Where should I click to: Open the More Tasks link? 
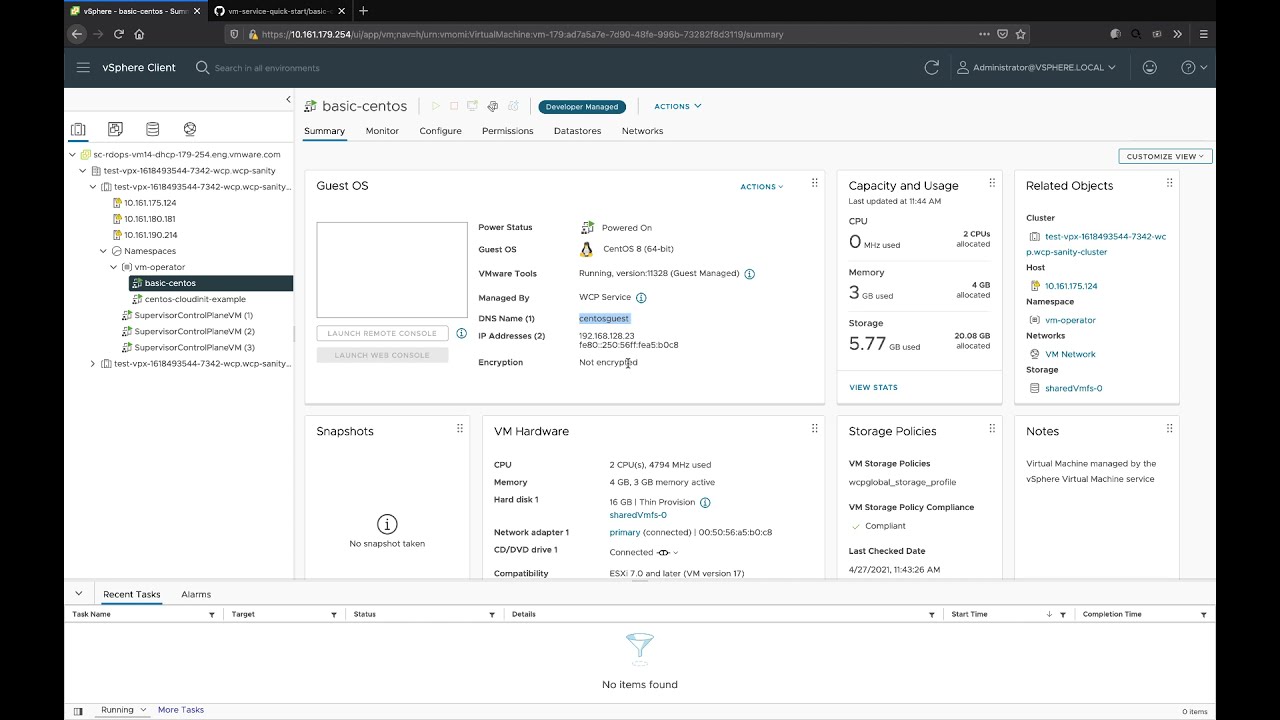(181, 710)
